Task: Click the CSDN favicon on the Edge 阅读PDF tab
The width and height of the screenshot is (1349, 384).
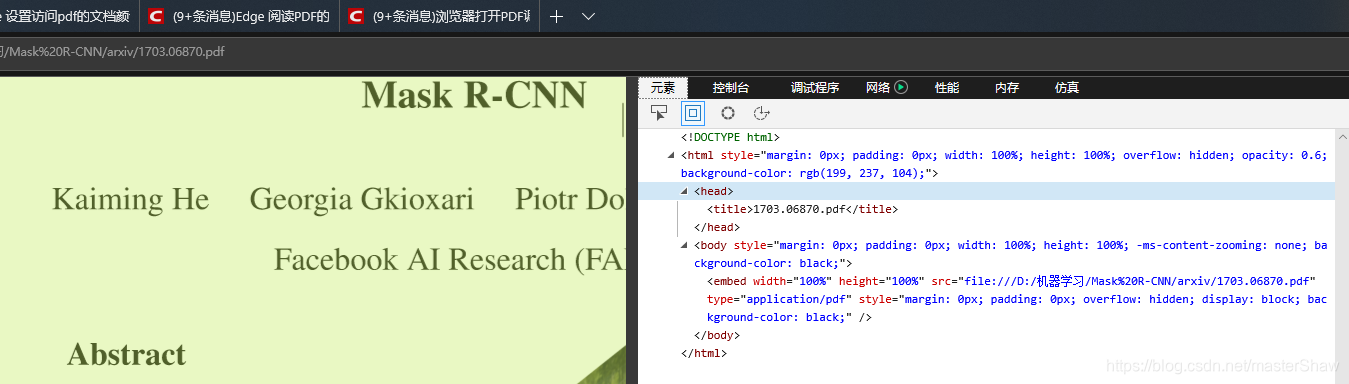Action: click(x=155, y=16)
